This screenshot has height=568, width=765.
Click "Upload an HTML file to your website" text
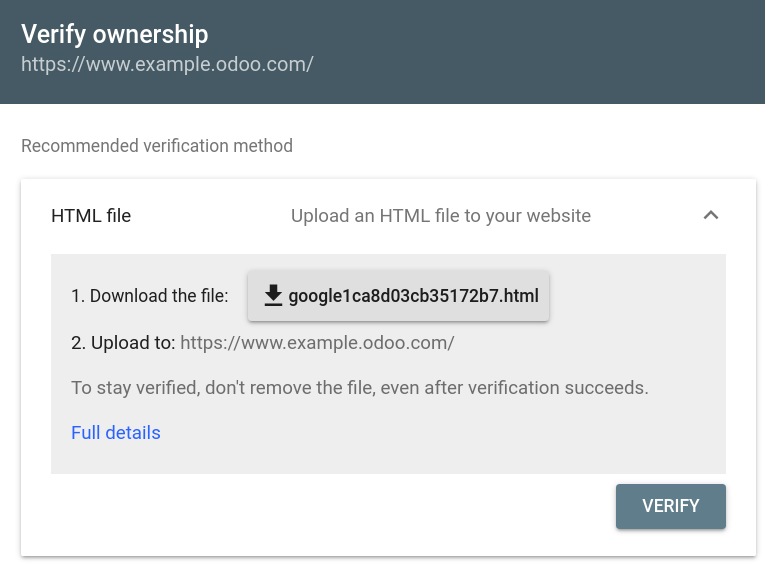point(441,215)
